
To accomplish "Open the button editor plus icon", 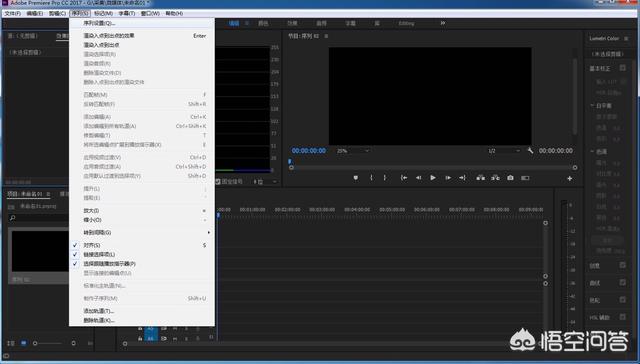I will [569, 178].
